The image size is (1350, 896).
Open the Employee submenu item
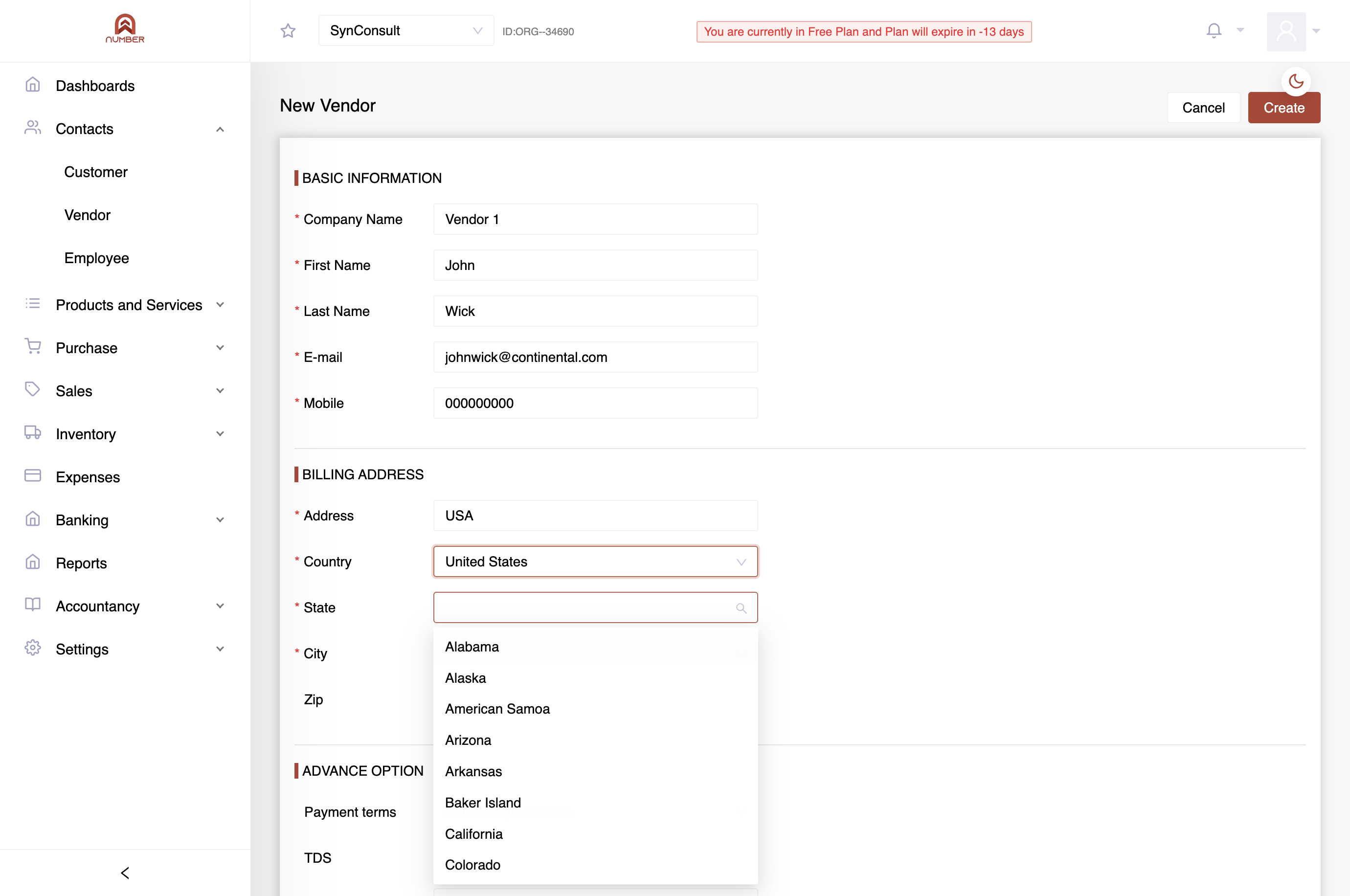click(96, 258)
